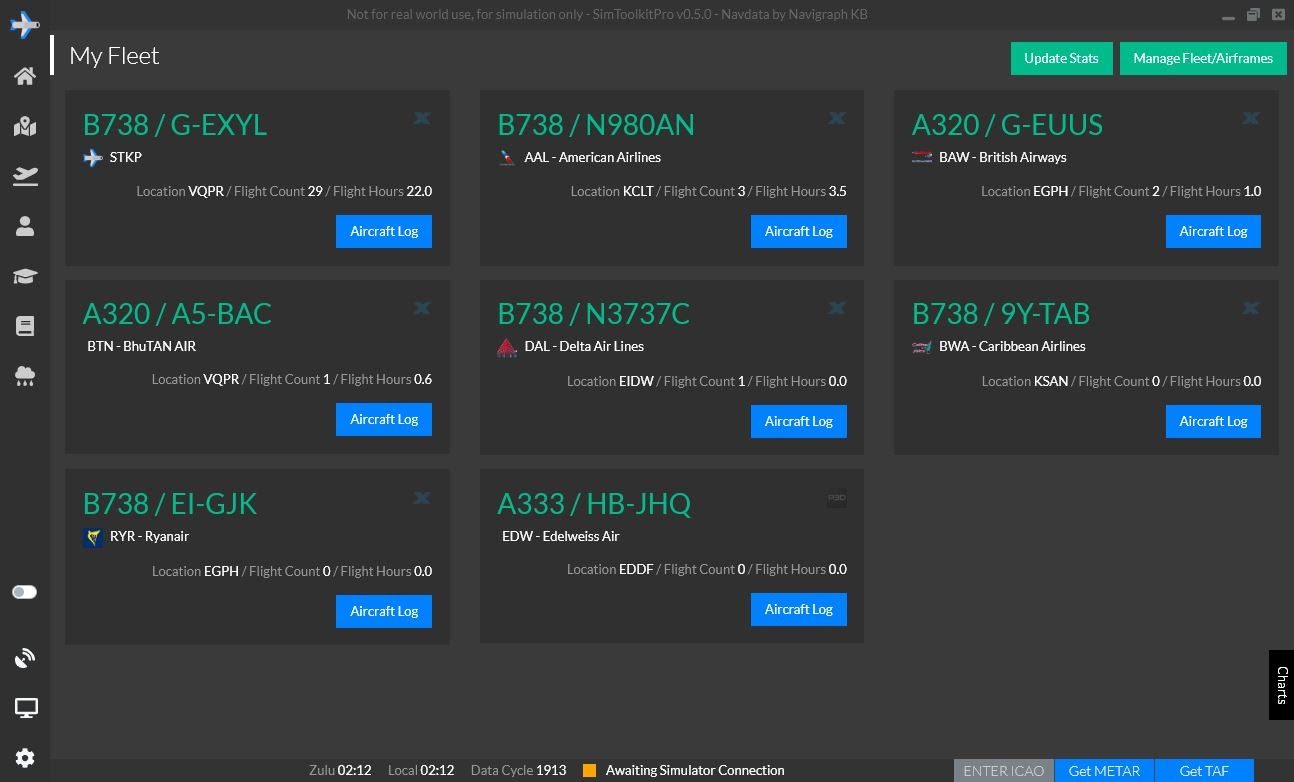Open Aircraft Log for G-EXYL
This screenshot has height=782, width=1294.
coord(384,231)
